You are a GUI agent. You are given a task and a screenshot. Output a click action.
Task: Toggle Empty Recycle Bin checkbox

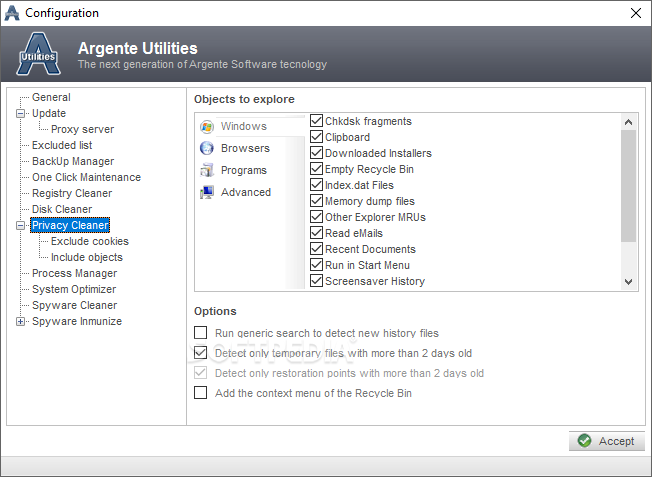316,169
